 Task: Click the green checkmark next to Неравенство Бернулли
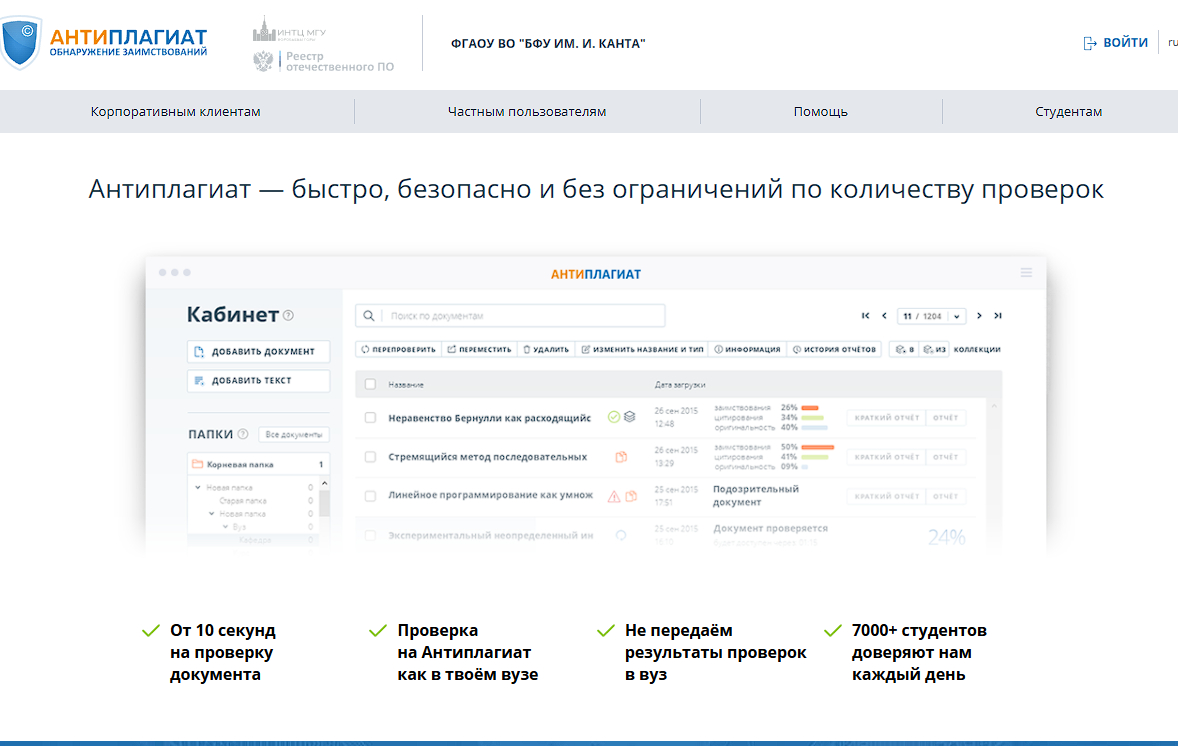point(615,414)
